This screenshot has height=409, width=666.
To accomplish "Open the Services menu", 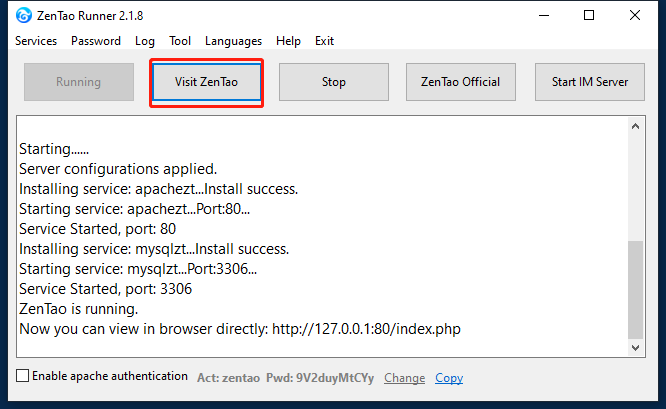I will point(36,41).
